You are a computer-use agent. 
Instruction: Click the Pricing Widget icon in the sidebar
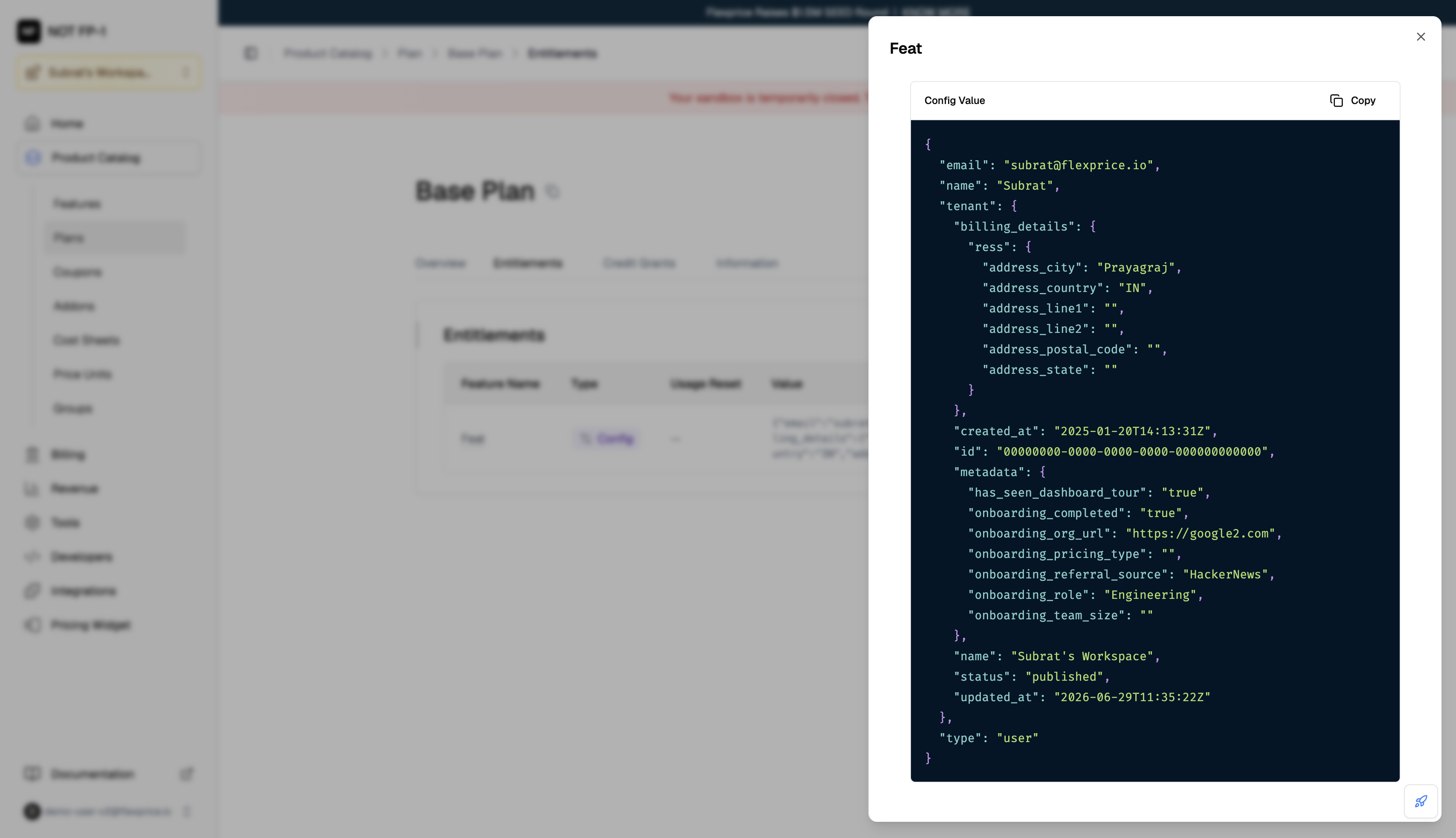point(33,625)
